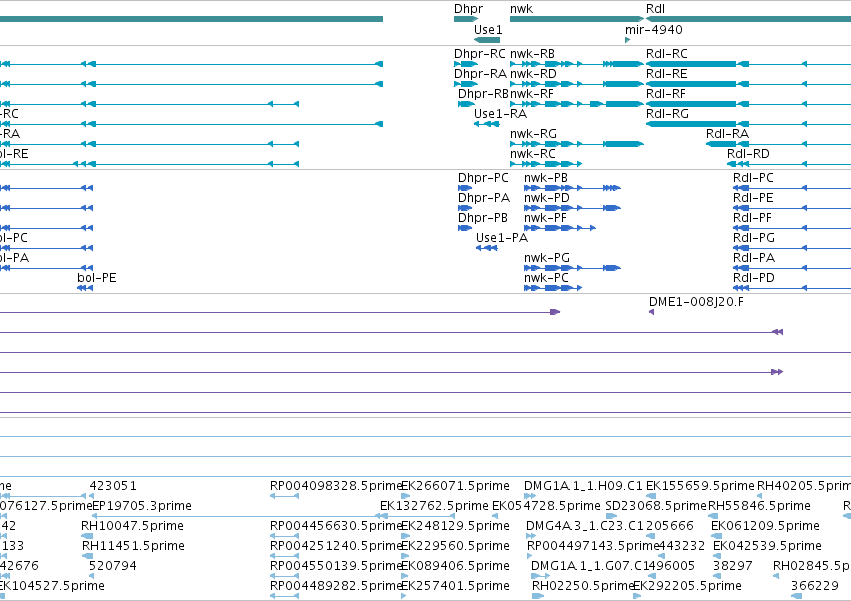Select transcript Dhpr-RA
Viewport: 851px width, 601px height.
[466, 84]
